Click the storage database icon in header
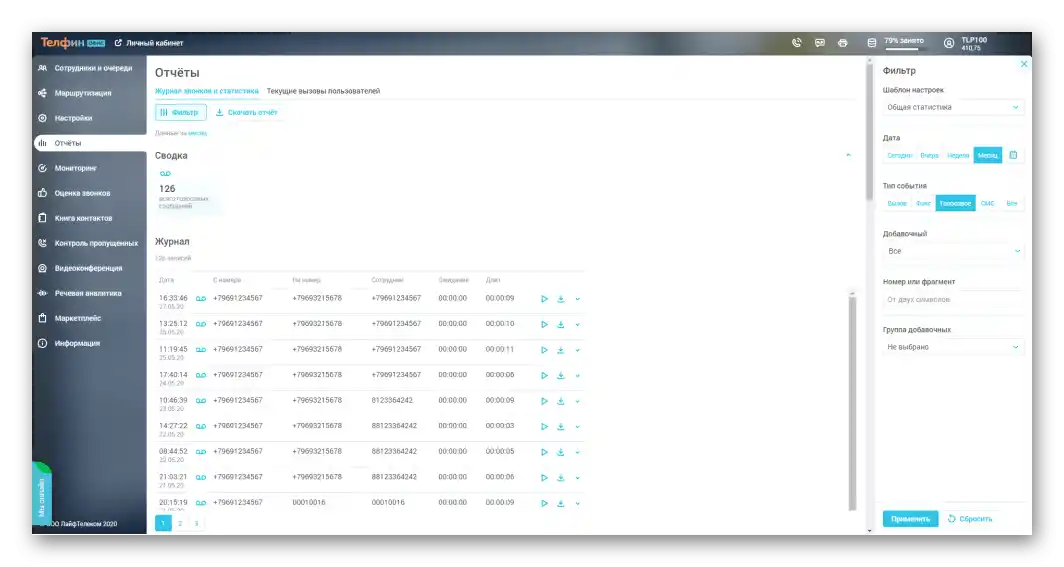This screenshot has width=1064, height=567. (872, 43)
